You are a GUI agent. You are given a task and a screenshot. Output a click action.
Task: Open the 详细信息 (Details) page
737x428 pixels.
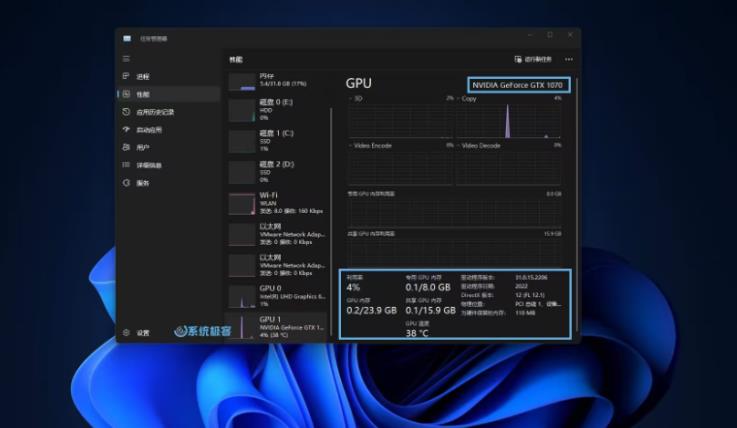(169, 165)
